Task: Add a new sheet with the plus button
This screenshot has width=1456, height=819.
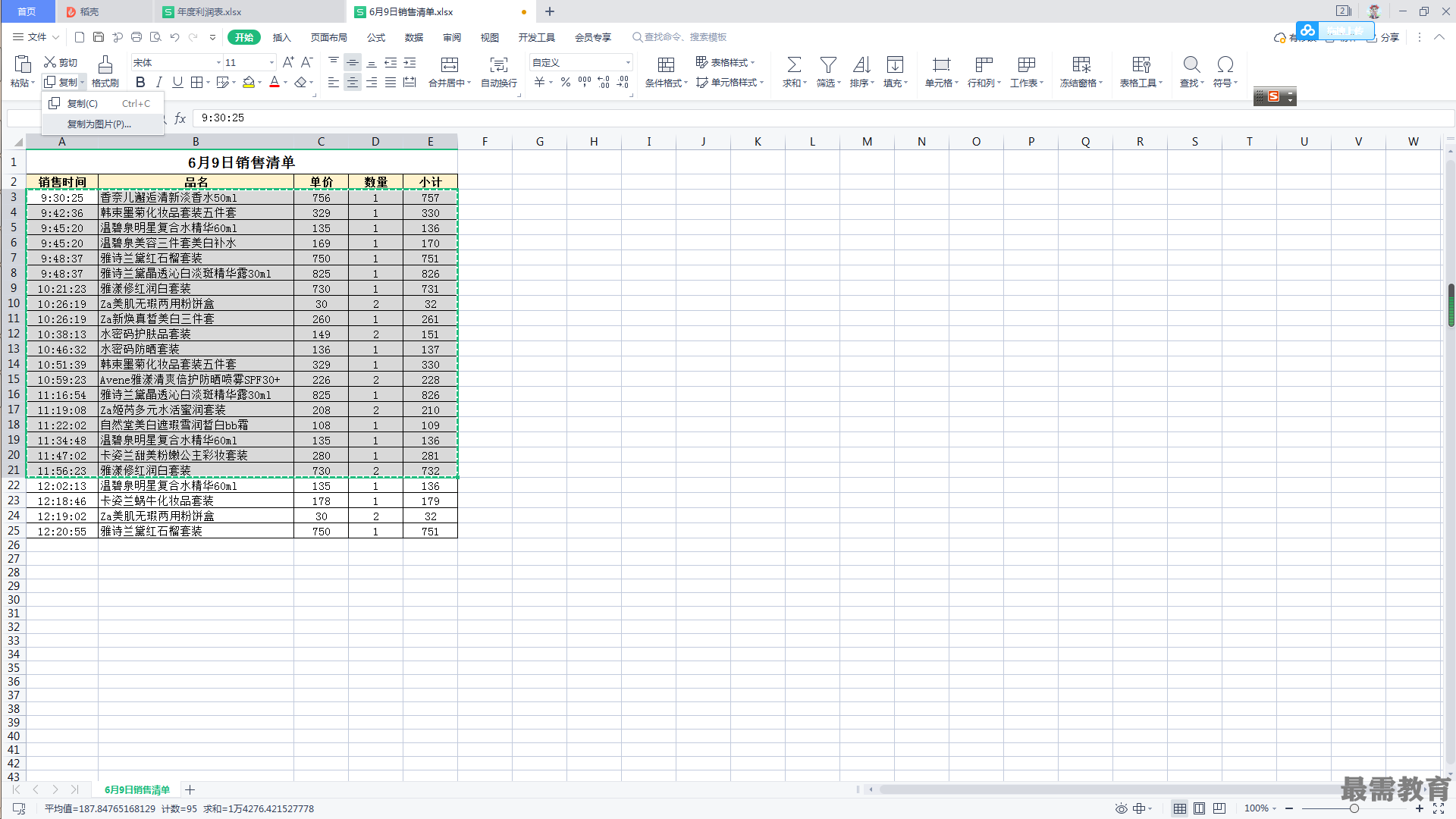Action: point(190,789)
